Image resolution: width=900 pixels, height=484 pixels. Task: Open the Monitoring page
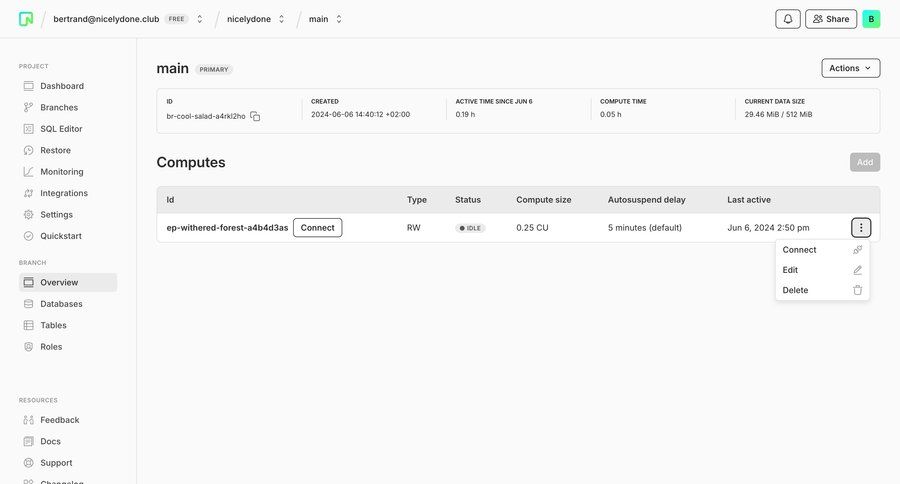(61, 172)
